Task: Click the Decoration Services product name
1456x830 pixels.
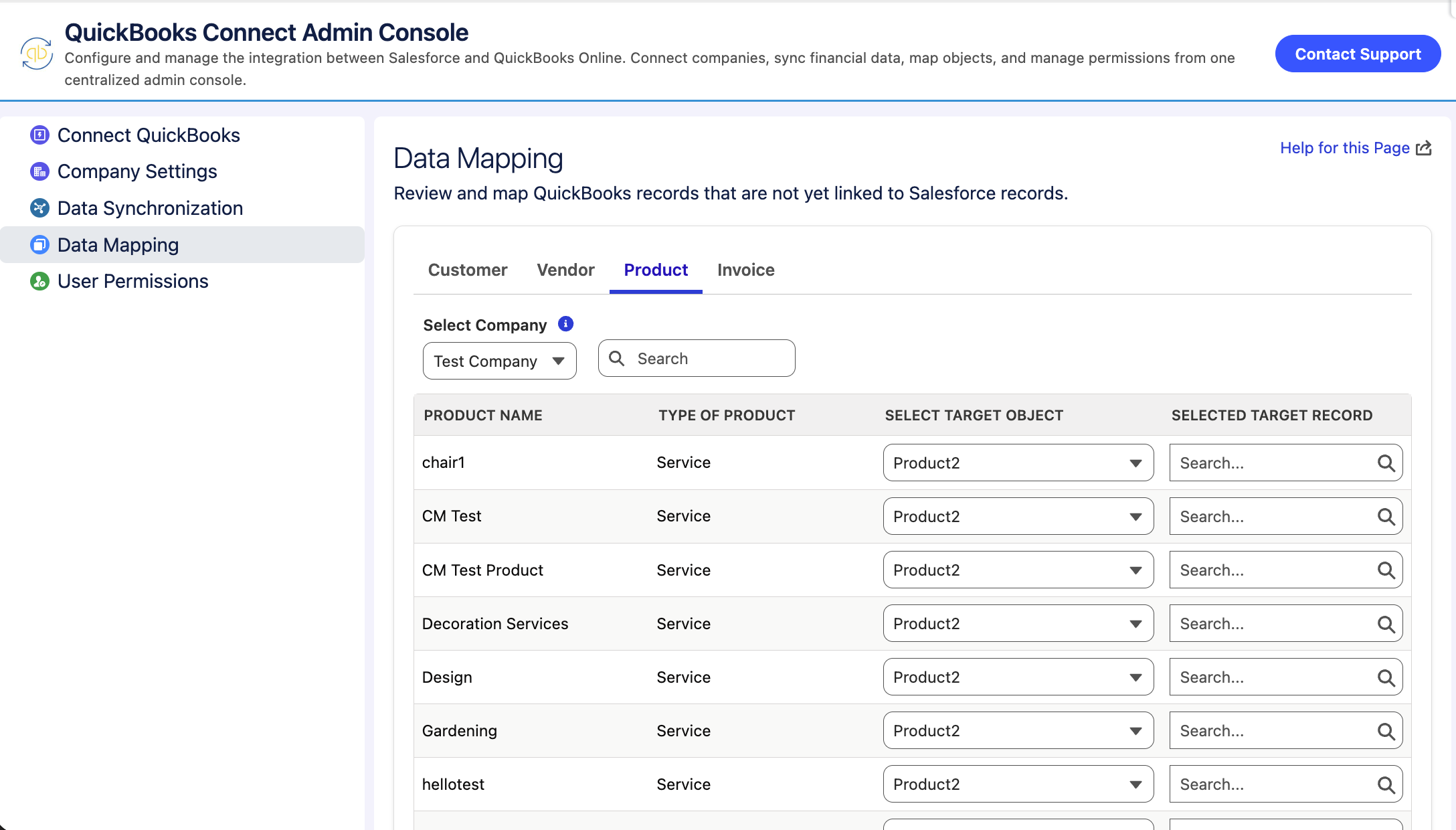Action: coord(495,624)
